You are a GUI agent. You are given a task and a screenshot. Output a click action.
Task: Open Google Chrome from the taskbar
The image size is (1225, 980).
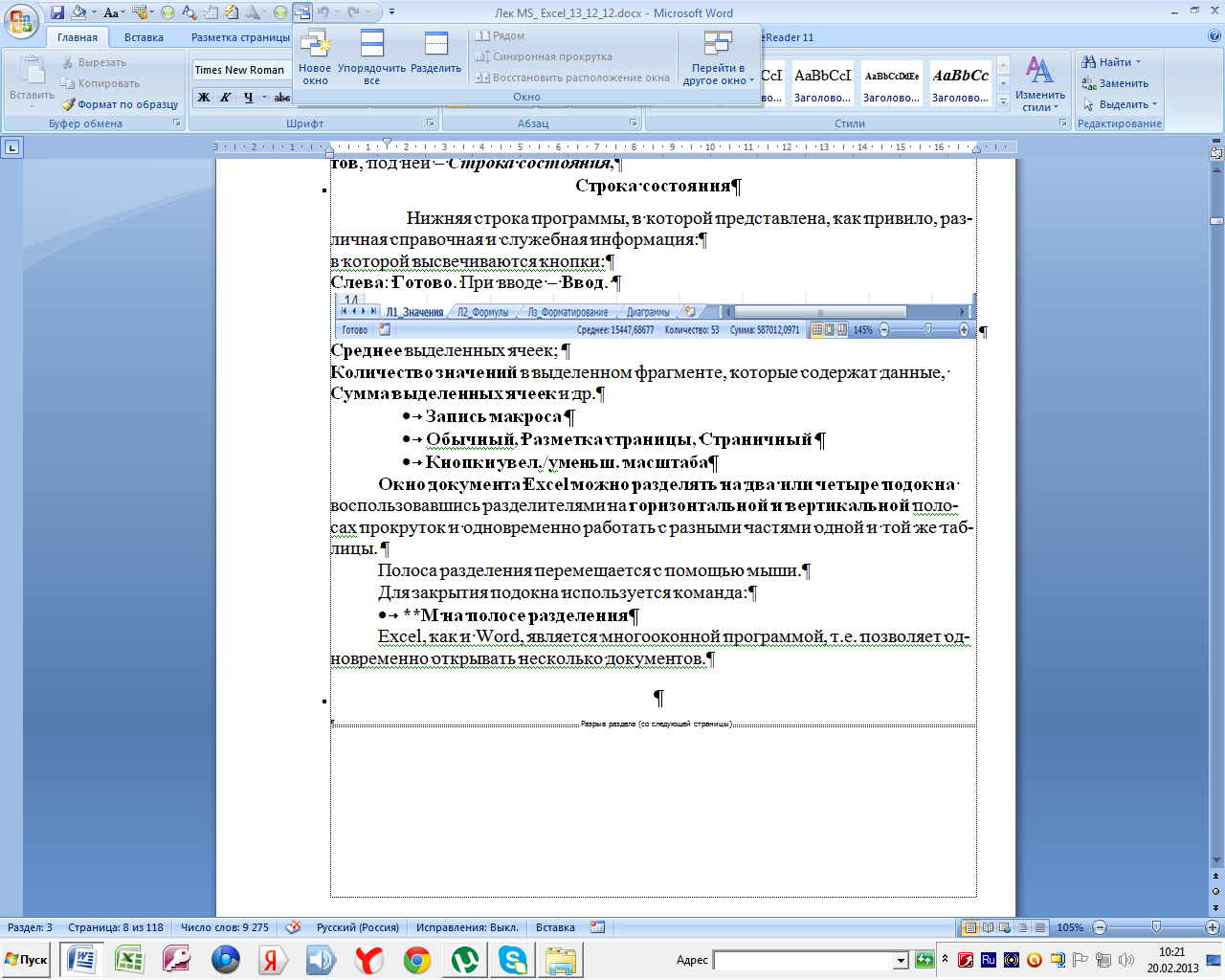coord(416,960)
